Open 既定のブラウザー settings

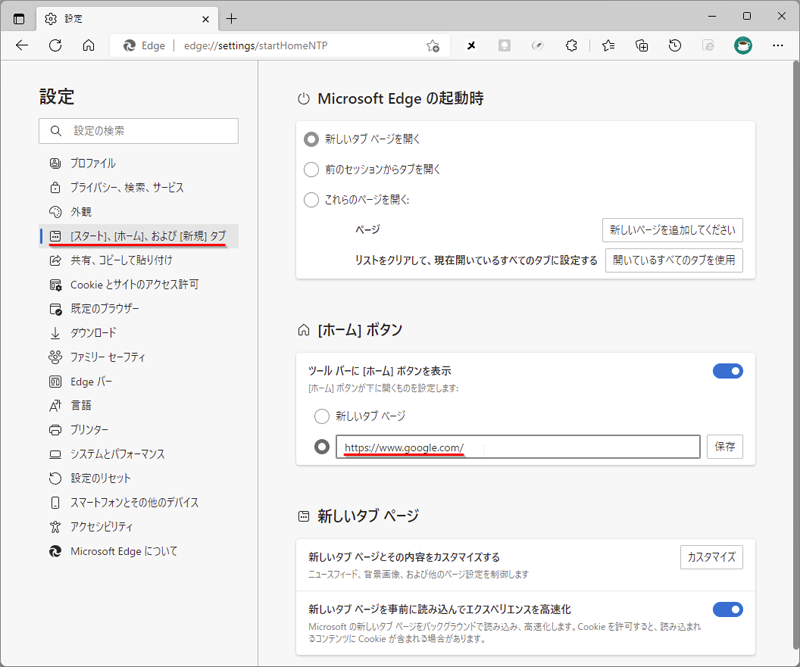[138, 309]
